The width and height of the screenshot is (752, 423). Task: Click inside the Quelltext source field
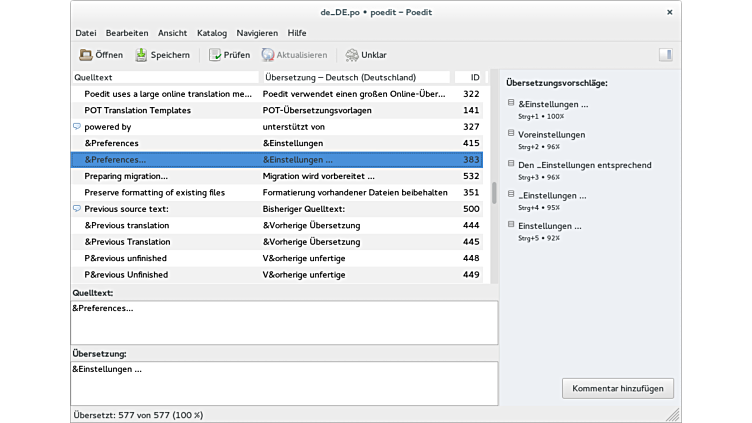click(284, 322)
